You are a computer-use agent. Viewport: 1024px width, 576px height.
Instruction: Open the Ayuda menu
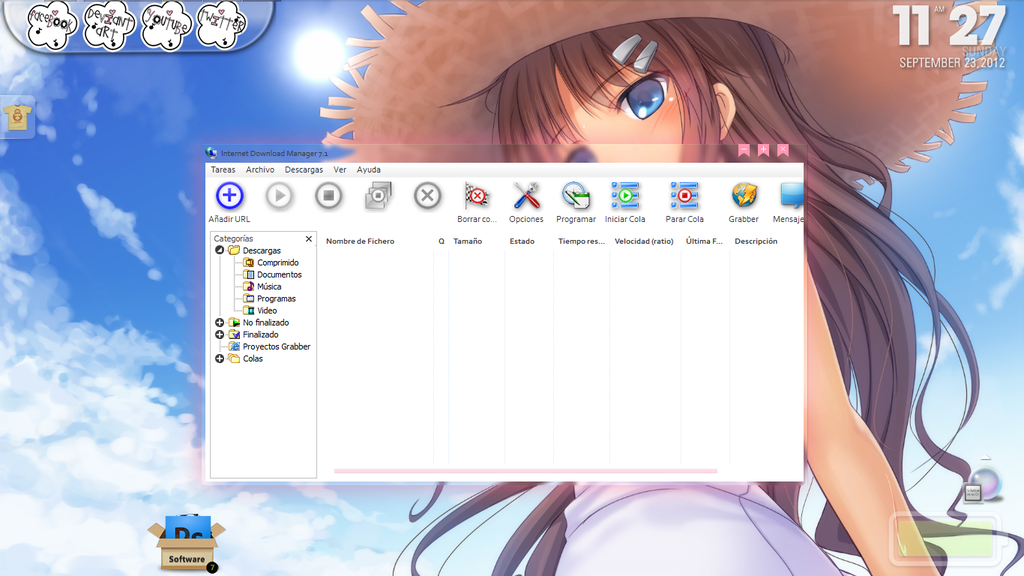[368, 170]
